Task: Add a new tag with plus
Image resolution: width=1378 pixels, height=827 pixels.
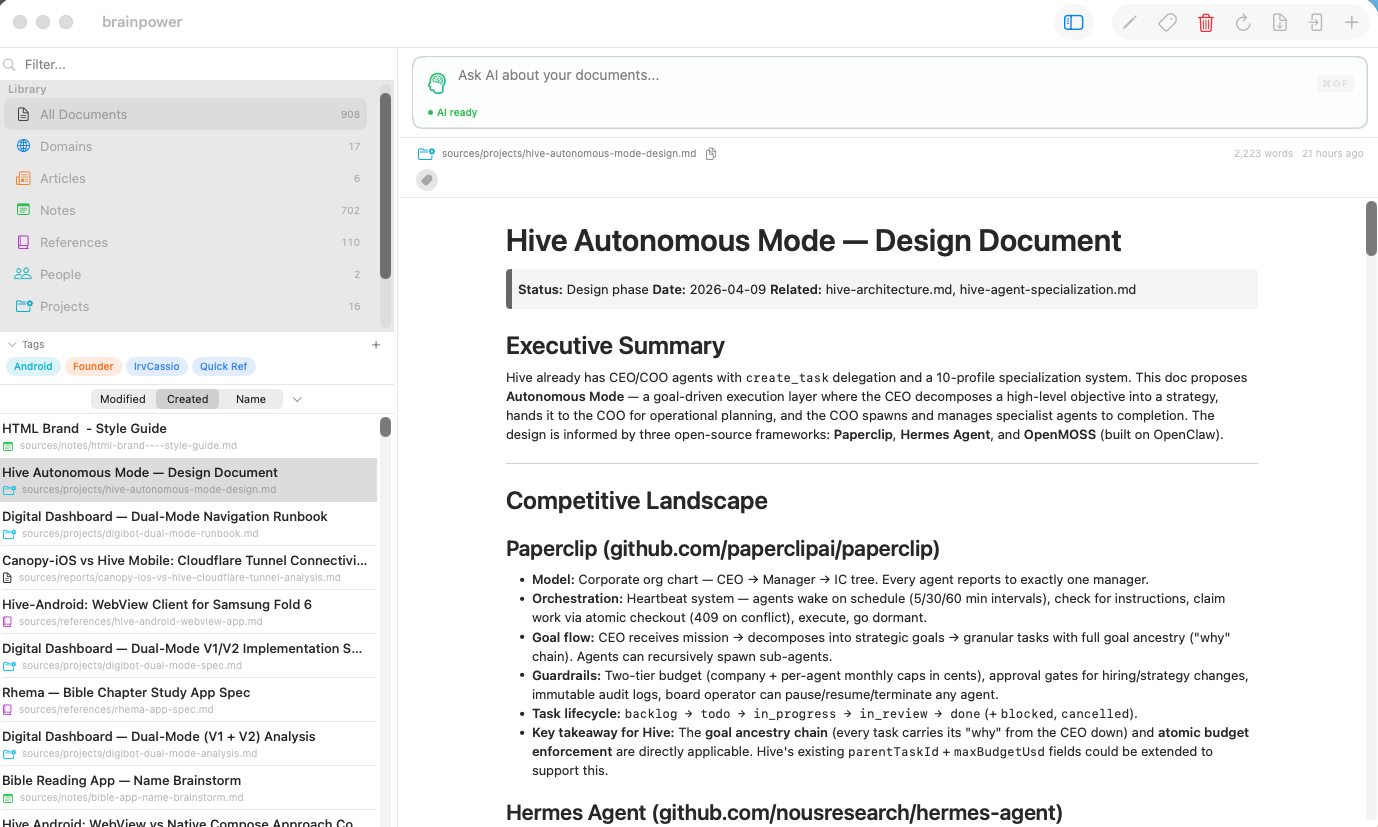Action: [x=376, y=345]
